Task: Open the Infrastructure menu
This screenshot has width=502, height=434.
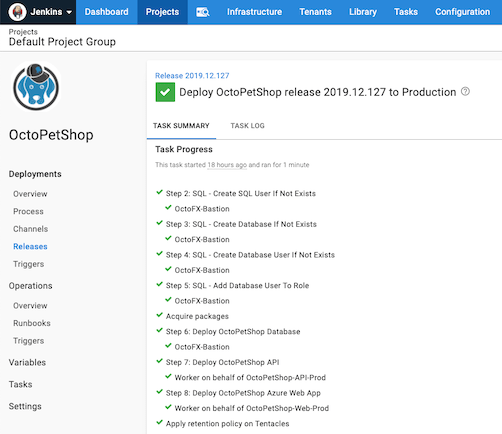Action: (x=254, y=12)
